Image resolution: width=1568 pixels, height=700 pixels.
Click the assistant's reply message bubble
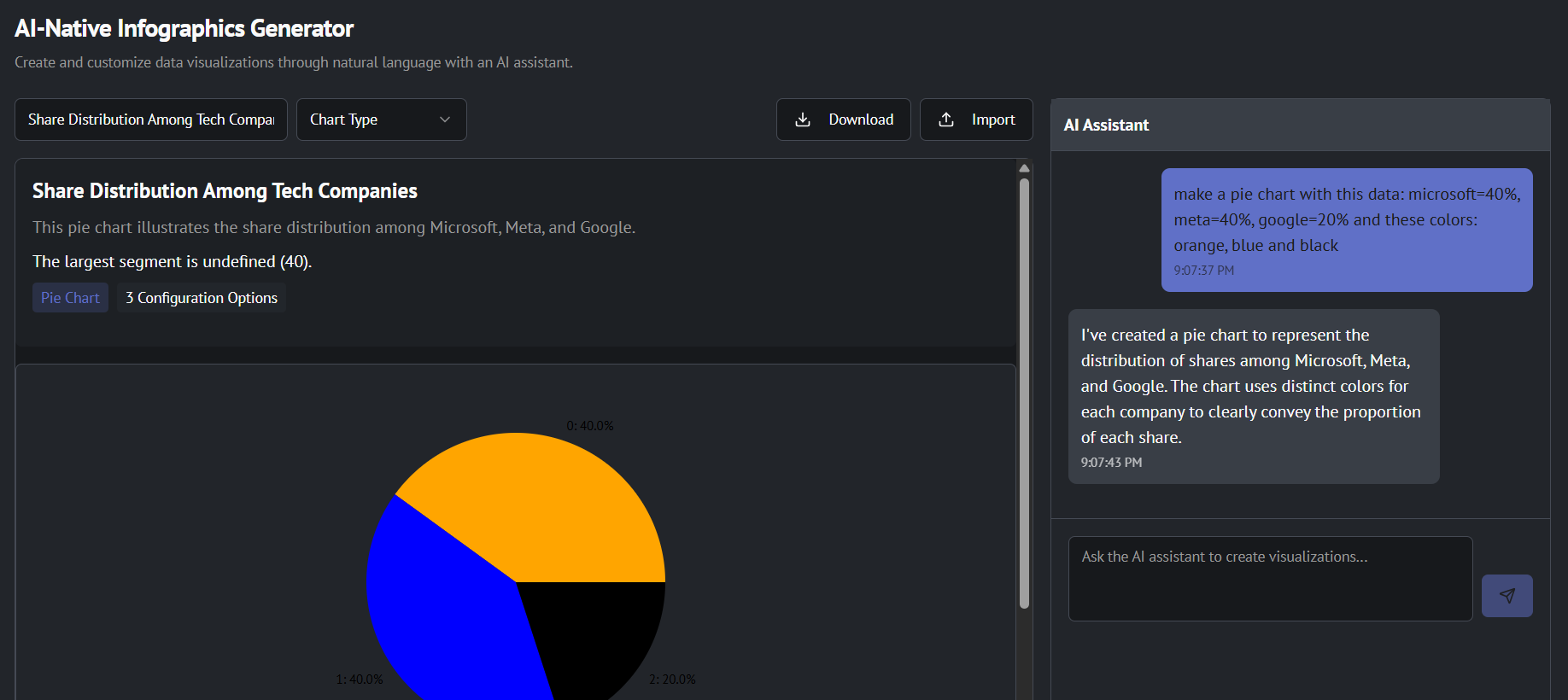coord(1254,397)
